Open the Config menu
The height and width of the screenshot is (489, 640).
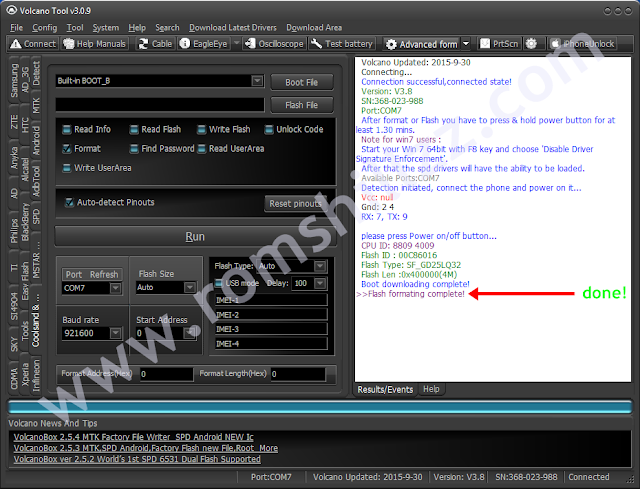pyautogui.click(x=44, y=27)
